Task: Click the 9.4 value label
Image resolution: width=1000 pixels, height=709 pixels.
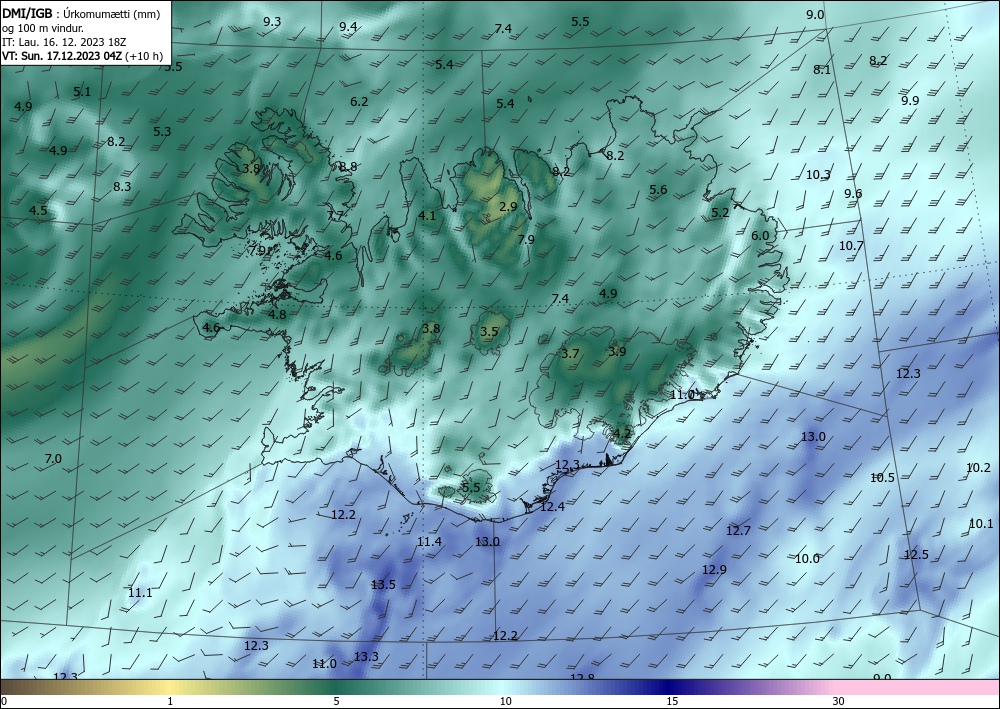Action: coord(348,27)
